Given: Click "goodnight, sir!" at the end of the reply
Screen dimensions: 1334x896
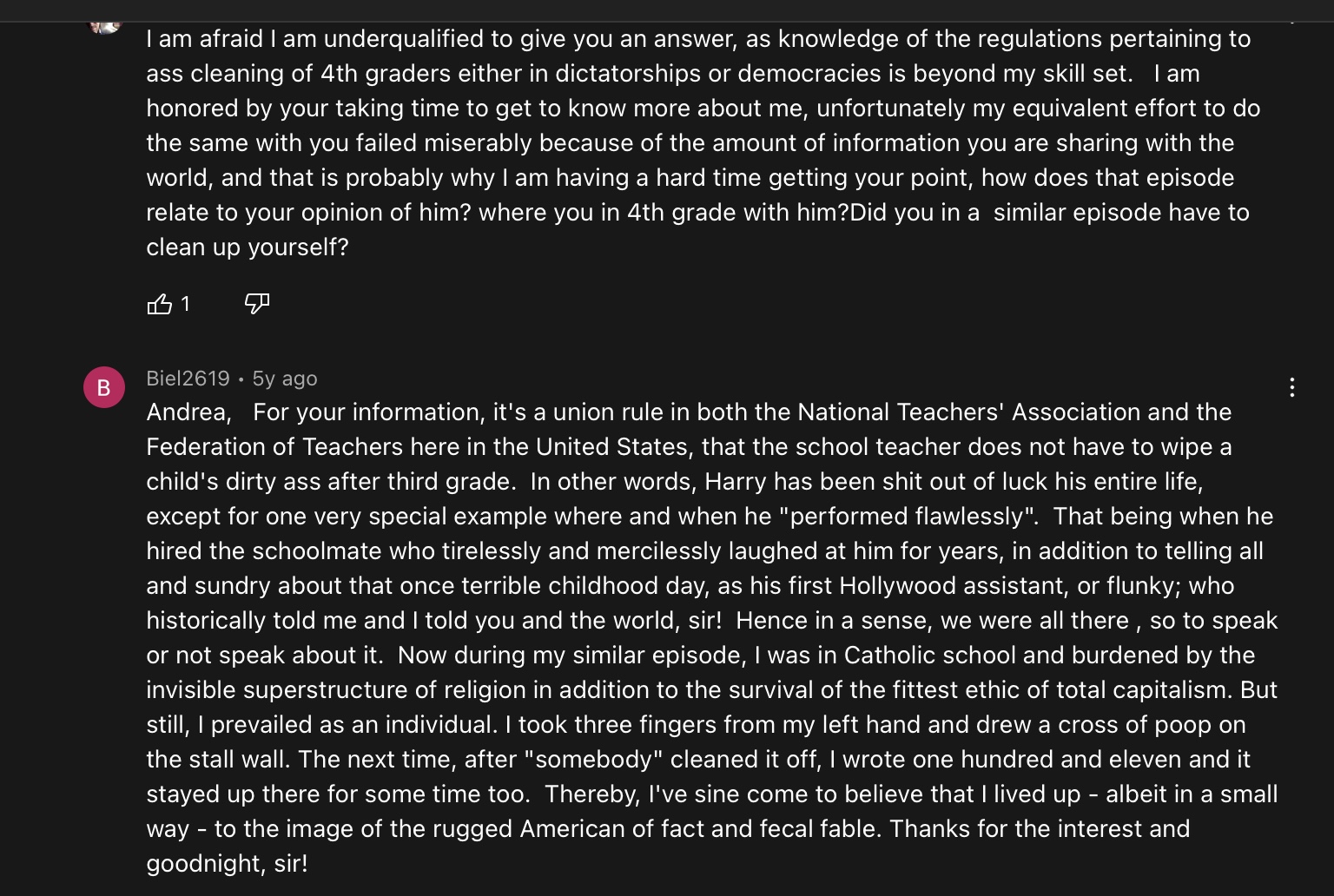Looking at the screenshot, I should click(228, 864).
